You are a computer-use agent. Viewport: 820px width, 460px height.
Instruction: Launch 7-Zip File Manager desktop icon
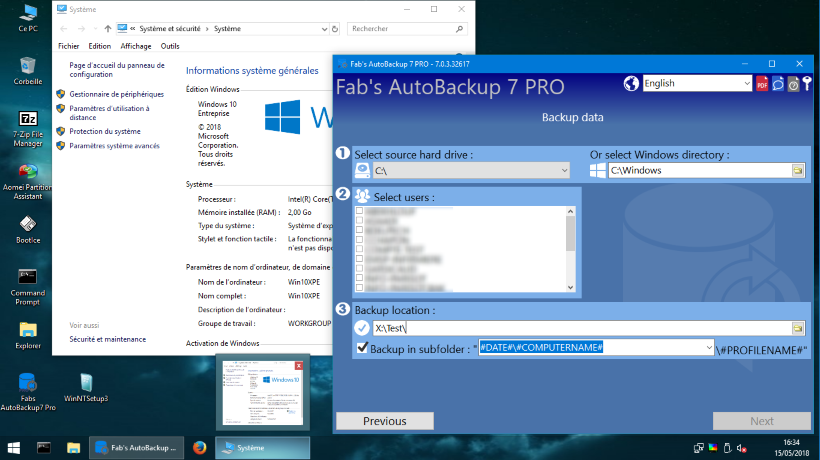click(x=28, y=129)
